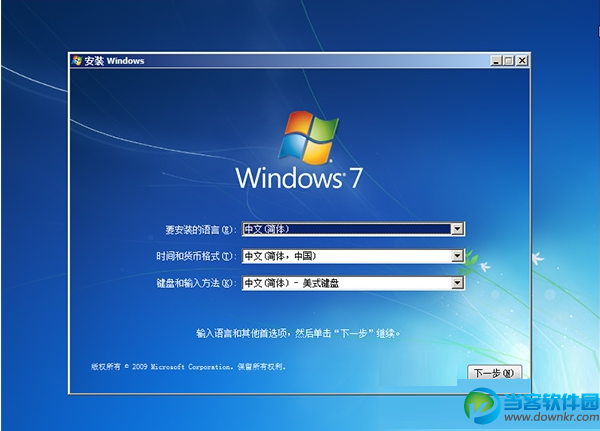
Task: Click the Windows 7 logo flag
Action: 308,137
